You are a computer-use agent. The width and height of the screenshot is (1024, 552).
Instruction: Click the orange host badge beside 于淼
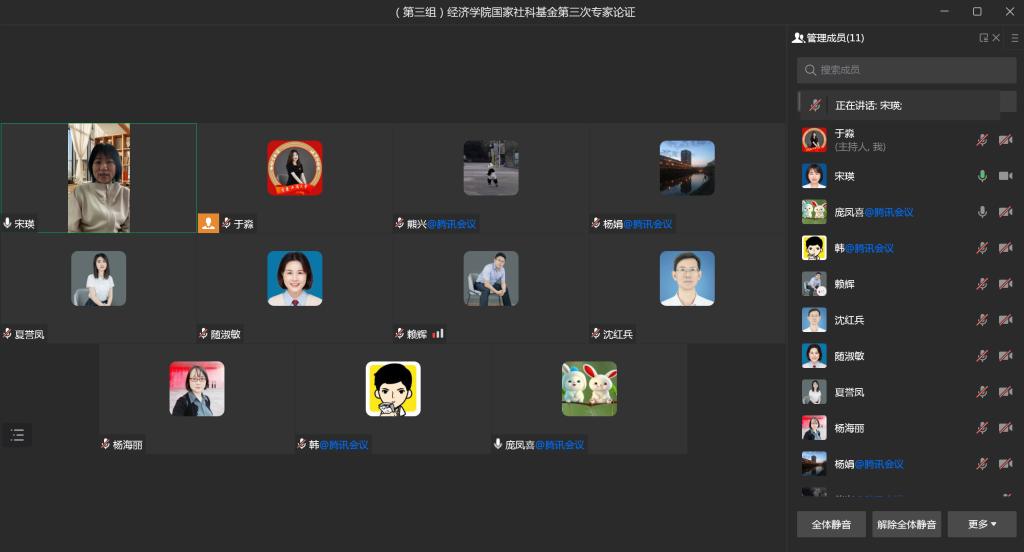(208, 223)
